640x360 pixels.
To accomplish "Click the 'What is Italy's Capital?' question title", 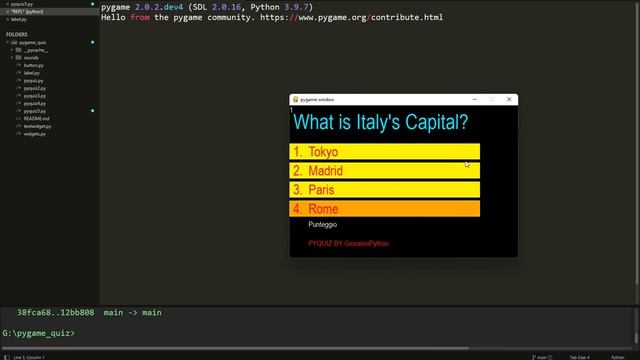I will [x=380, y=122].
